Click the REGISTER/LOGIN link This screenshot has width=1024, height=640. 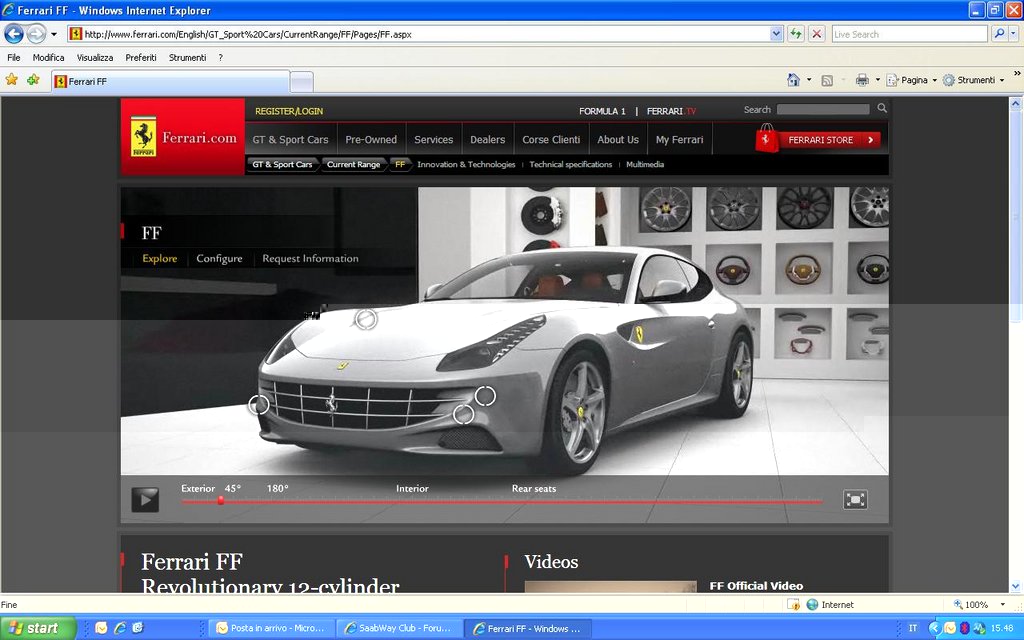coord(289,111)
